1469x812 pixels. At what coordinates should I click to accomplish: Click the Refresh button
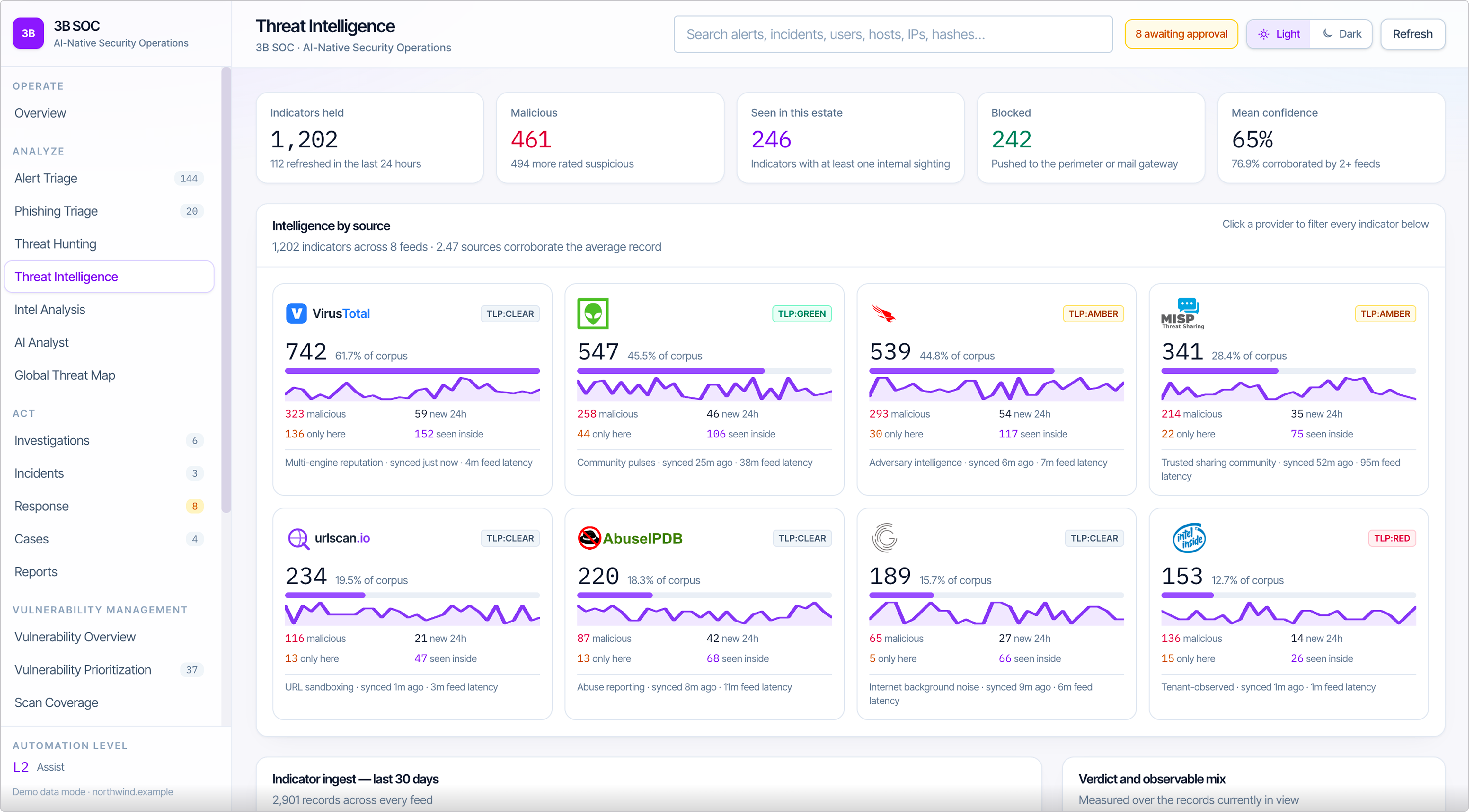click(x=1412, y=34)
